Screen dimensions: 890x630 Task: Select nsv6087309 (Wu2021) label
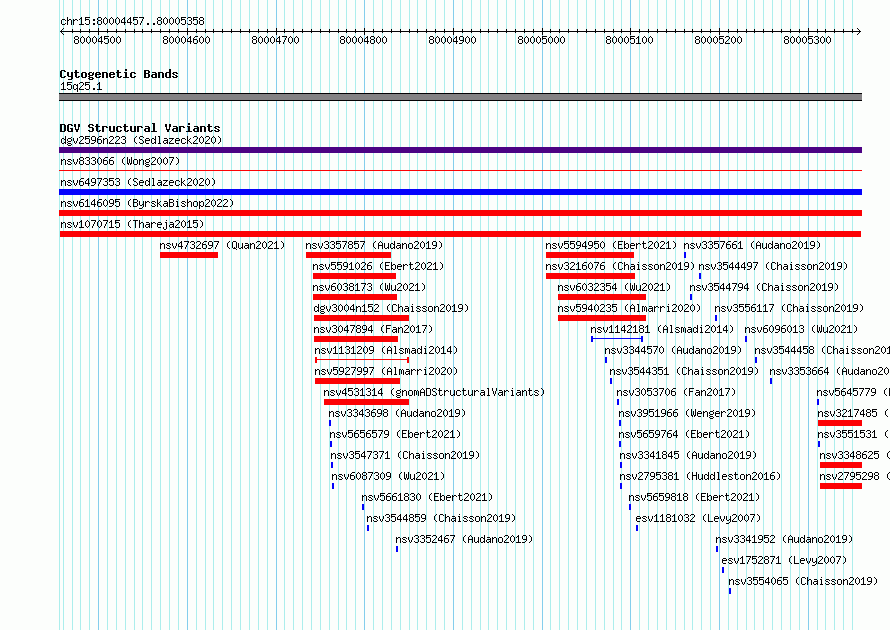[x=388, y=476]
